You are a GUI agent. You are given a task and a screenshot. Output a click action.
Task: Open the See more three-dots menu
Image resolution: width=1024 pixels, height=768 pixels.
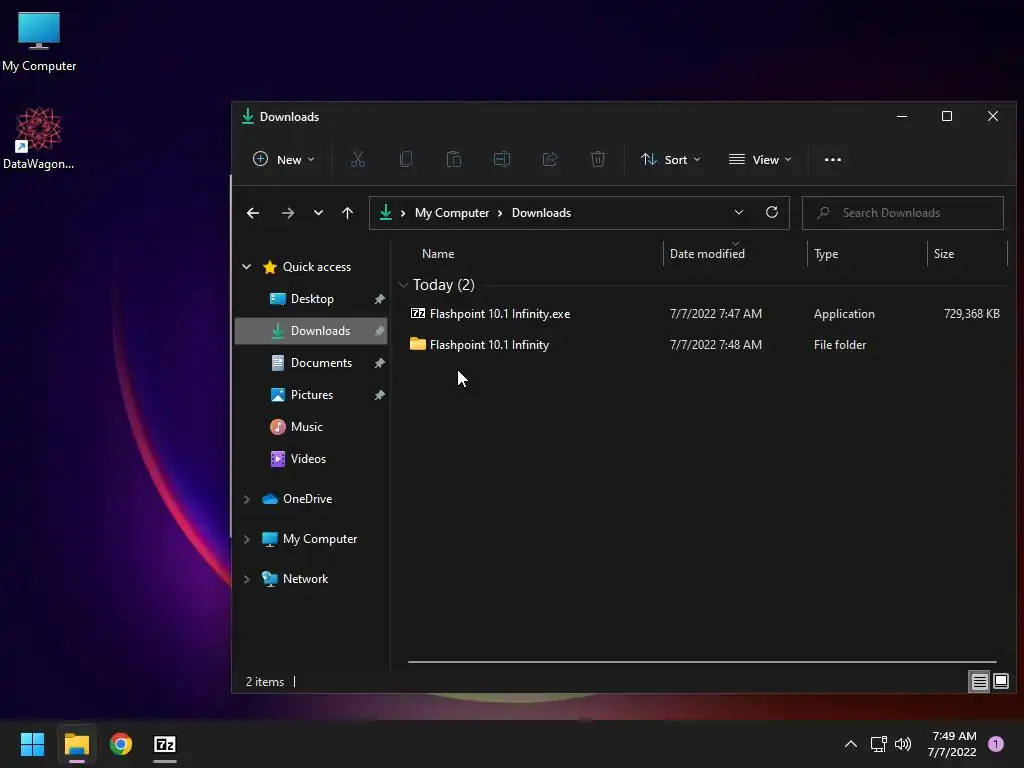click(x=833, y=159)
